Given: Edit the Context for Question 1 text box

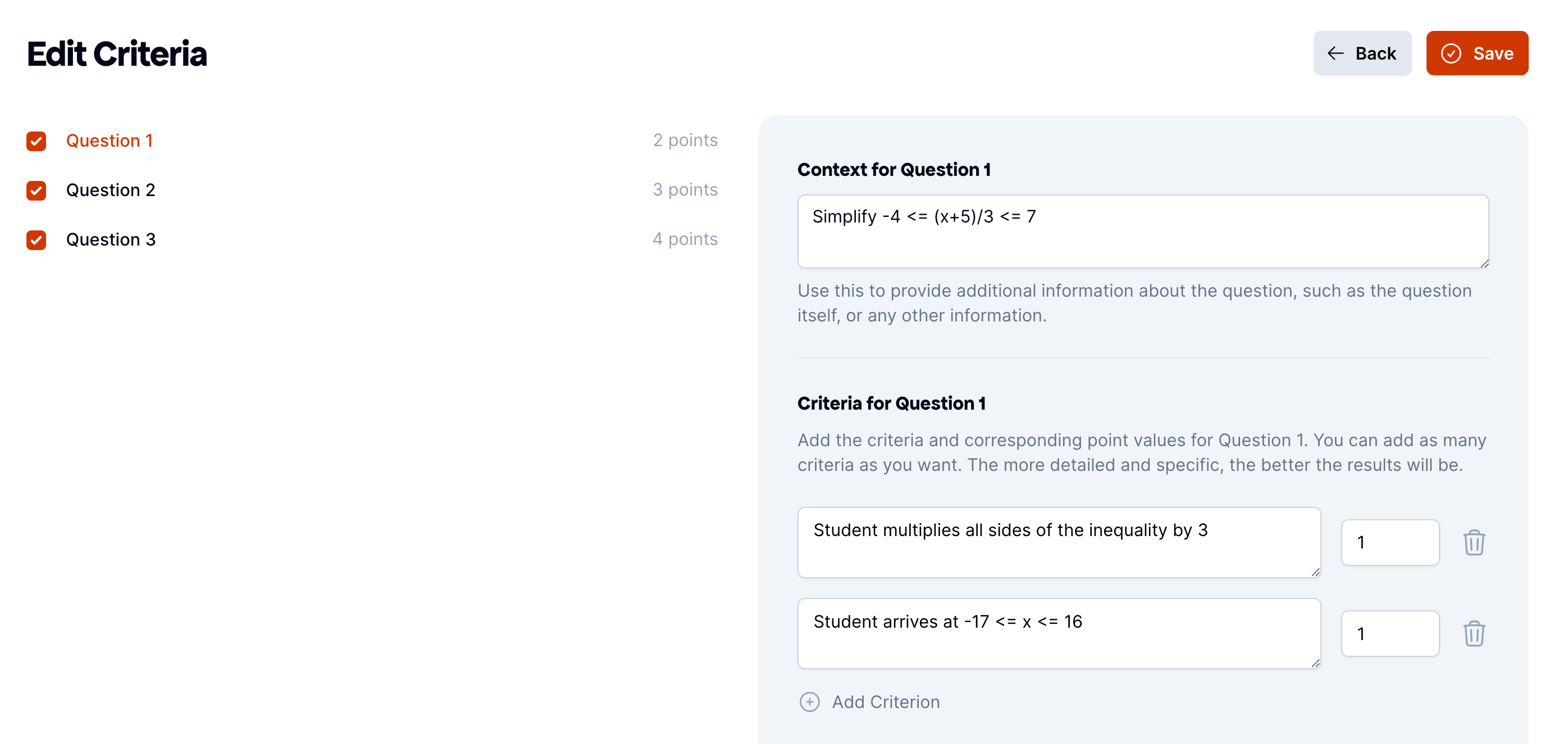Looking at the screenshot, I should [1142, 232].
